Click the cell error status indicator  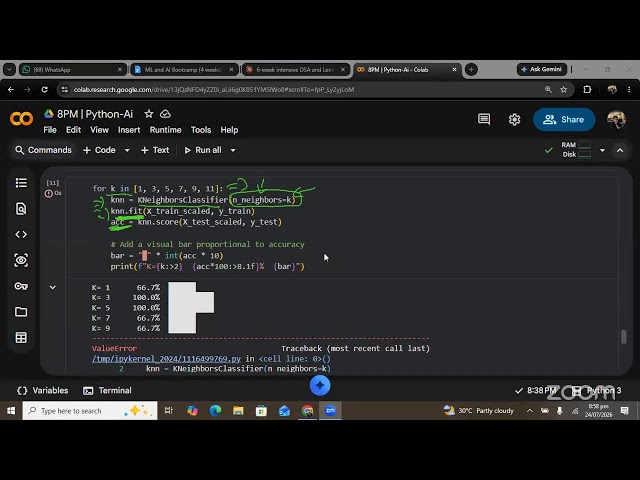click(49, 193)
